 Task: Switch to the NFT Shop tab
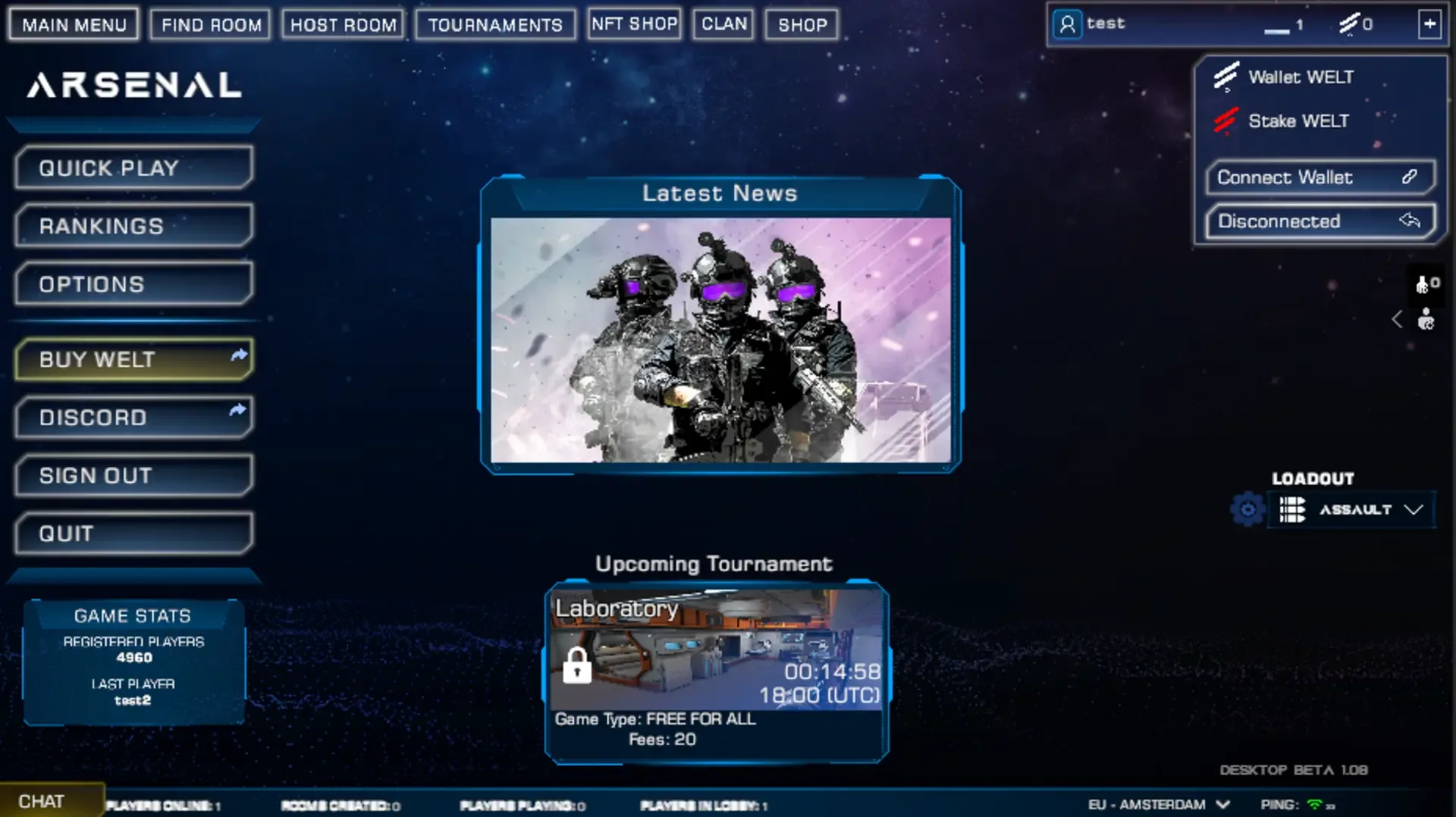pyautogui.click(x=634, y=24)
